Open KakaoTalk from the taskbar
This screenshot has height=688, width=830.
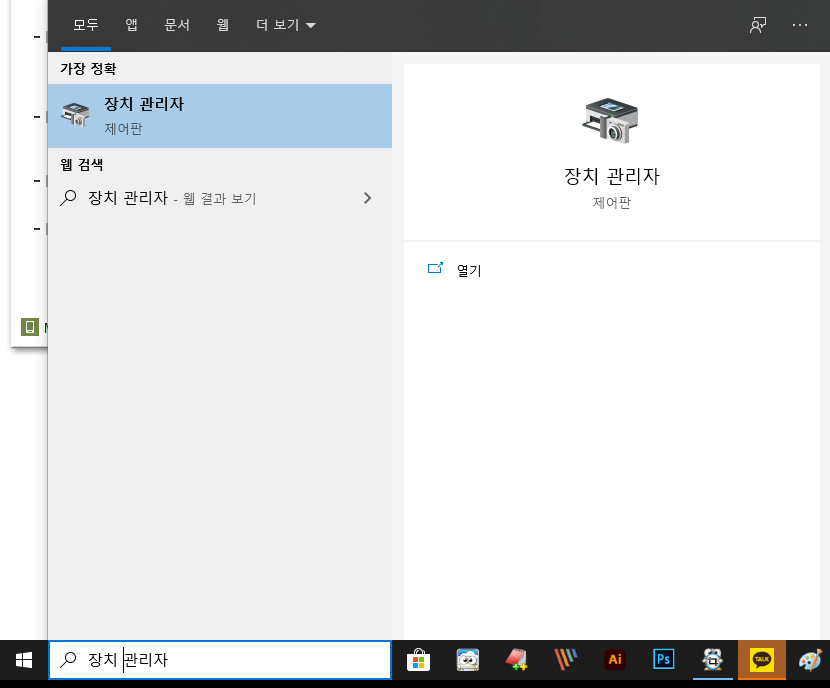click(762, 660)
